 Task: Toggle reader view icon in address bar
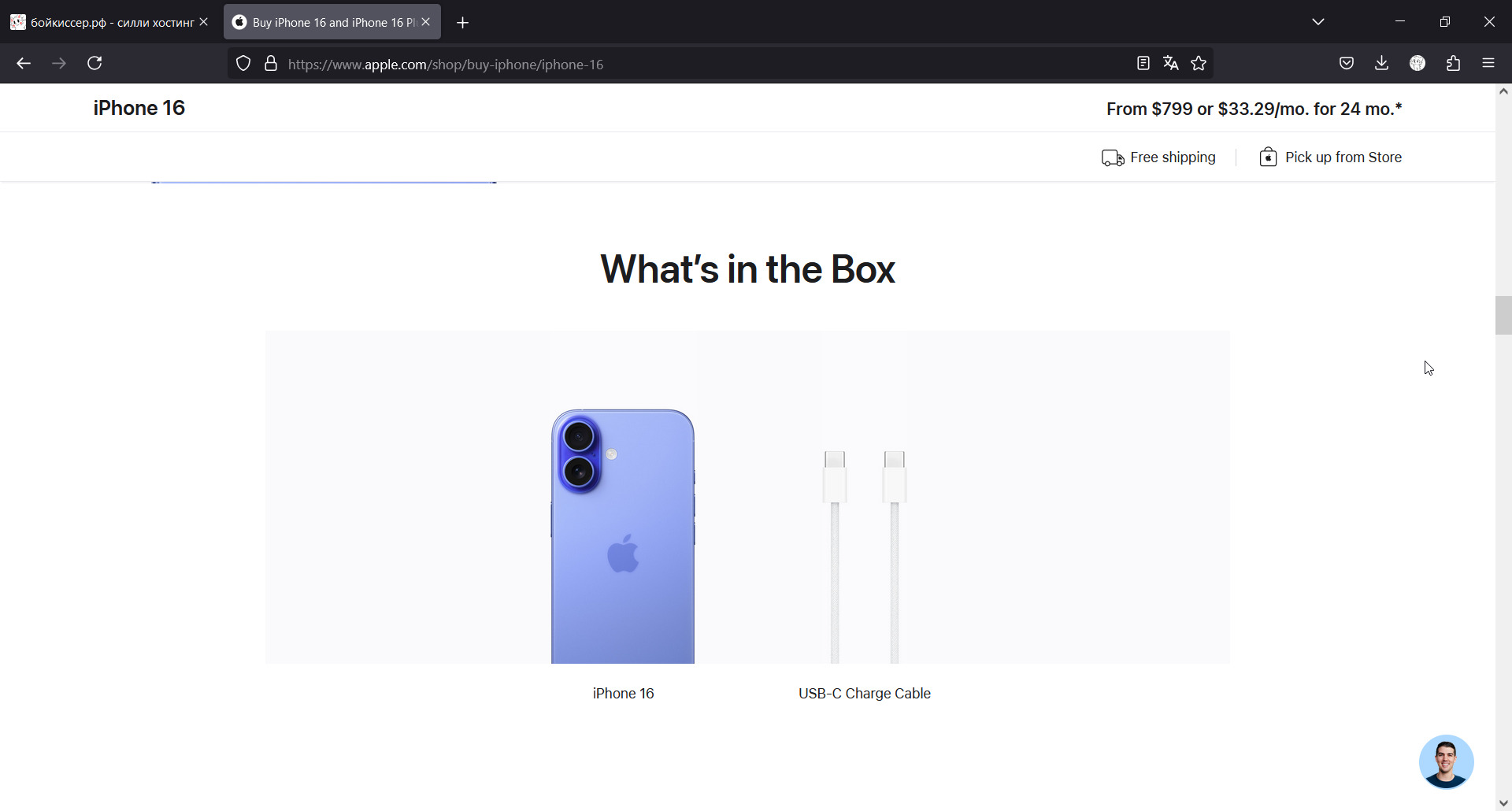click(1143, 64)
